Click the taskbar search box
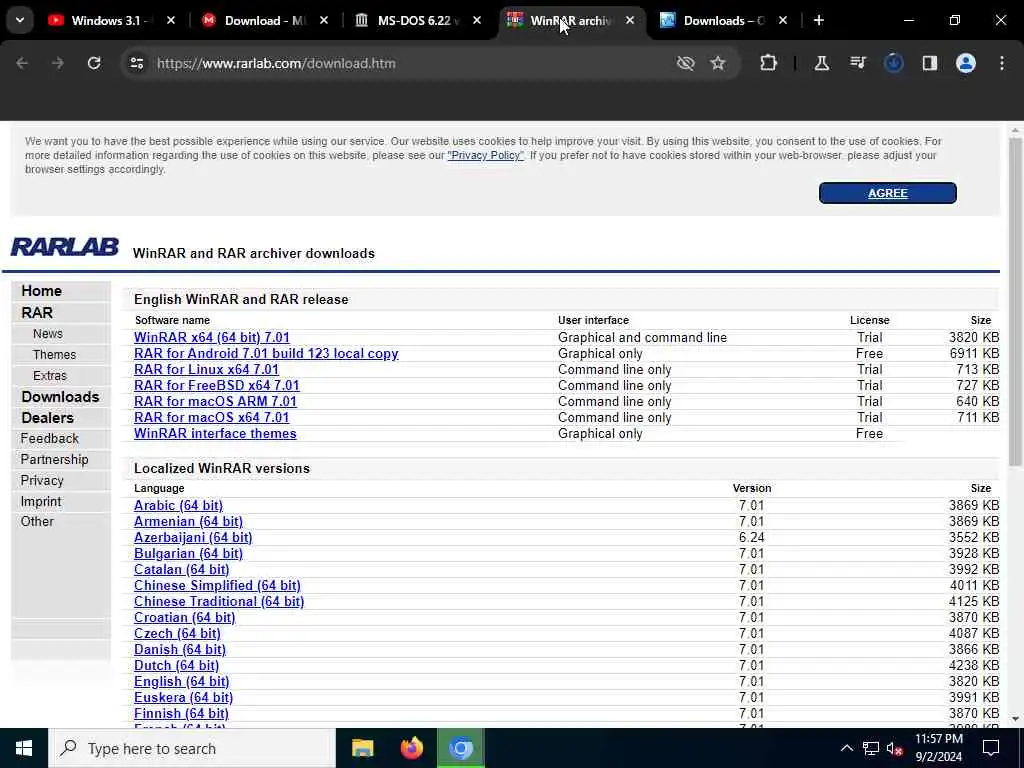 (192, 748)
